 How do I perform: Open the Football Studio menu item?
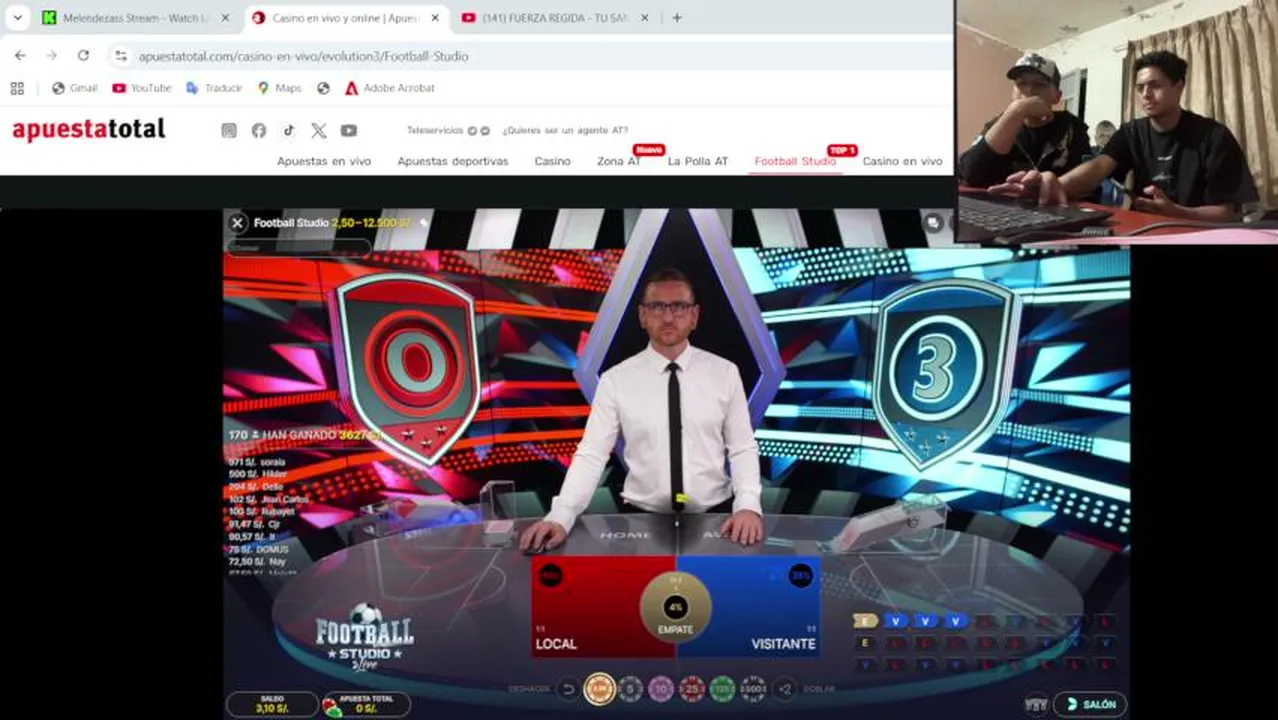click(795, 161)
